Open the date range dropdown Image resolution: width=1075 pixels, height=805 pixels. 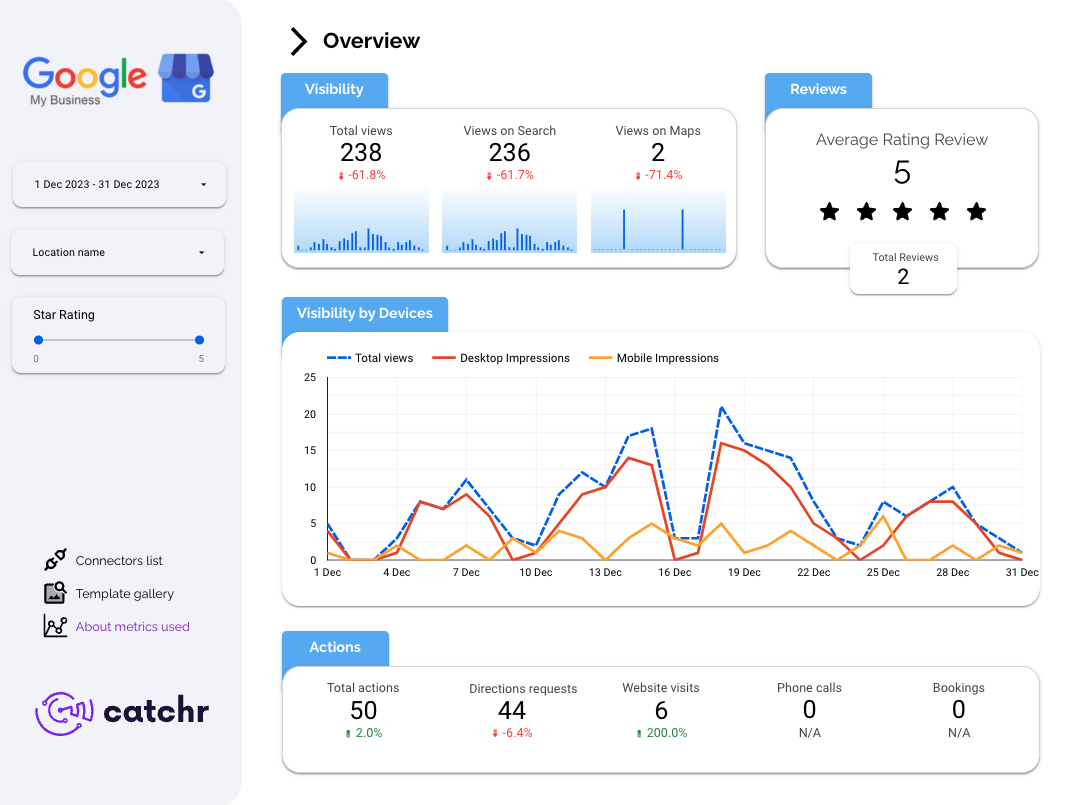point(119,185)
